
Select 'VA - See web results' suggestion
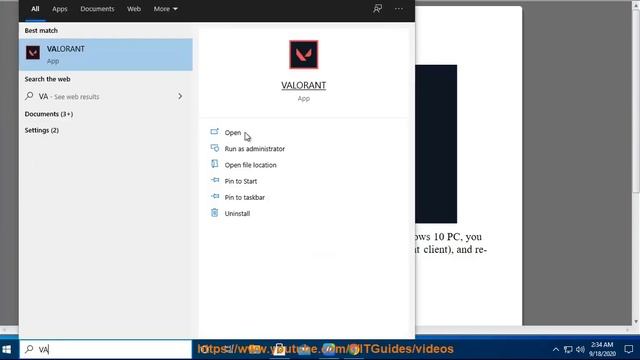(x=106, y=97)
